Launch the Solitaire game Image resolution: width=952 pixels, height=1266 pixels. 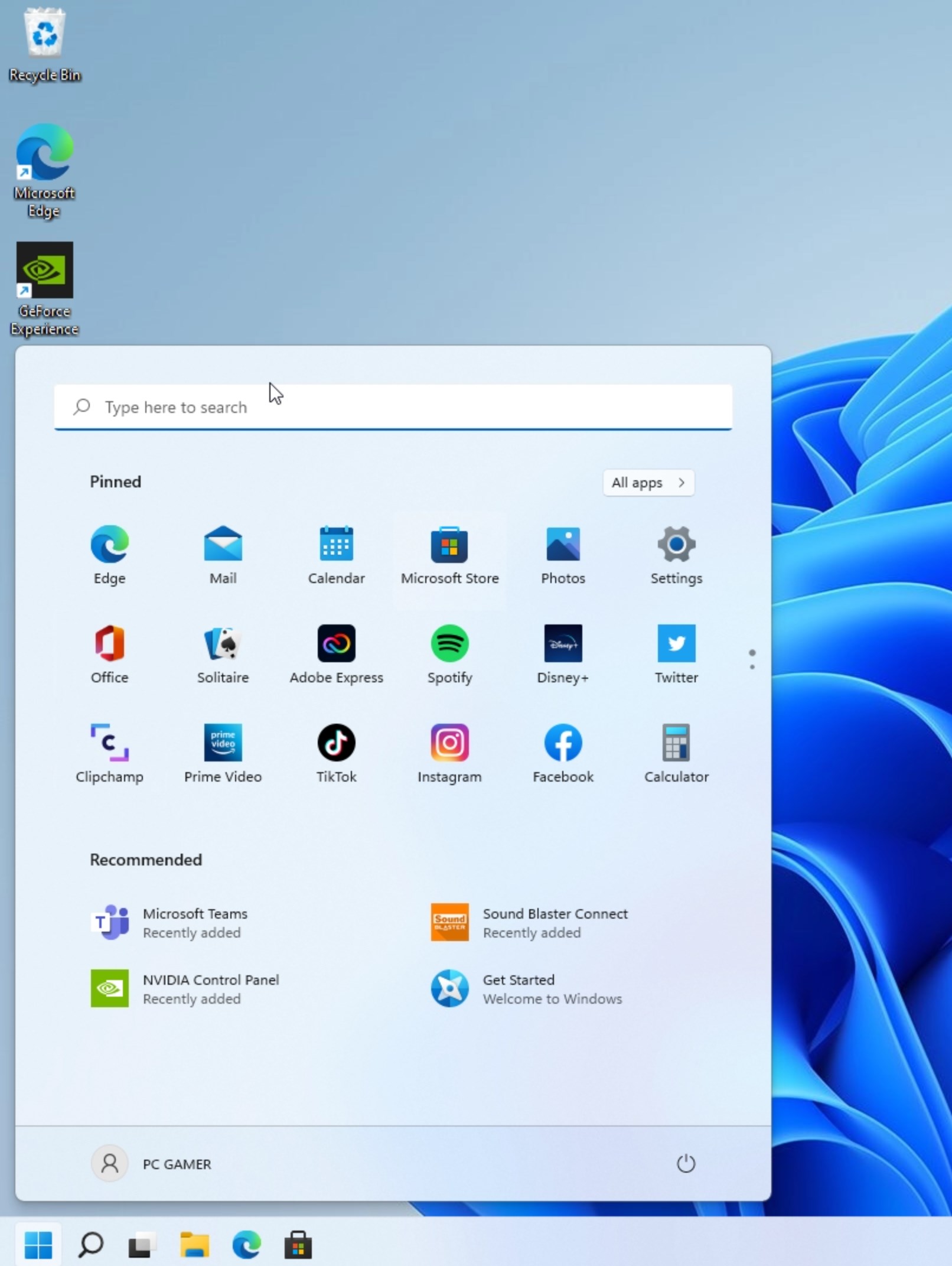tap(223, 653)
